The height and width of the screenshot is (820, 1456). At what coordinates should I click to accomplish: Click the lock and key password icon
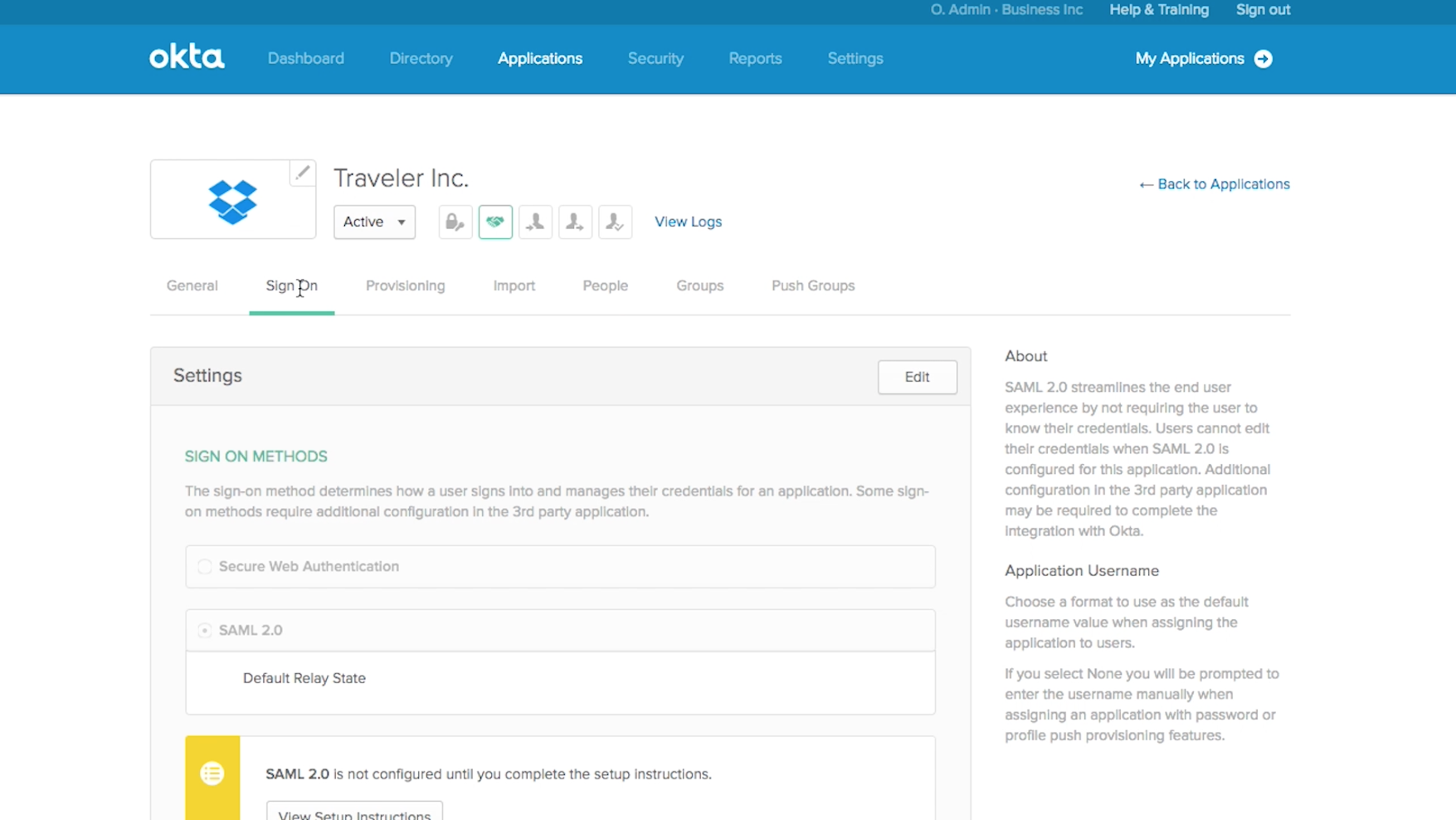pyautogui.click(x=455, y=222)
